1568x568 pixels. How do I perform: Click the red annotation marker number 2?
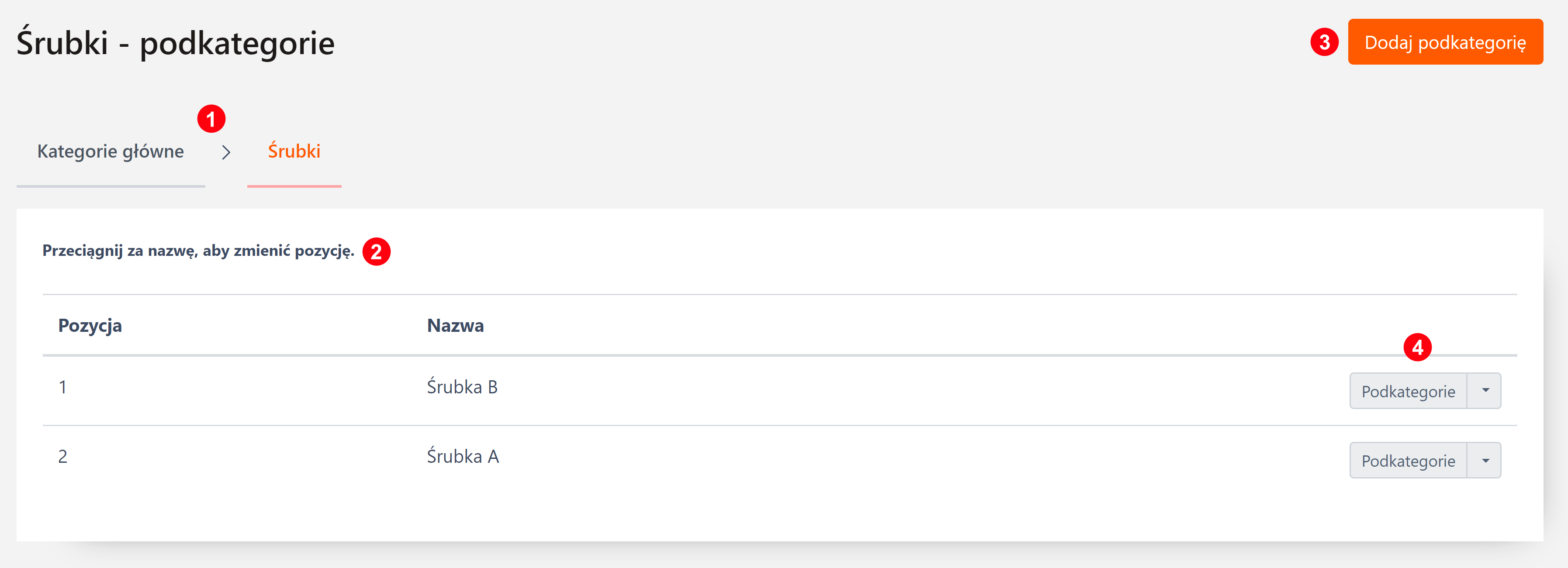pyautogui.click(x=376, y=252)
